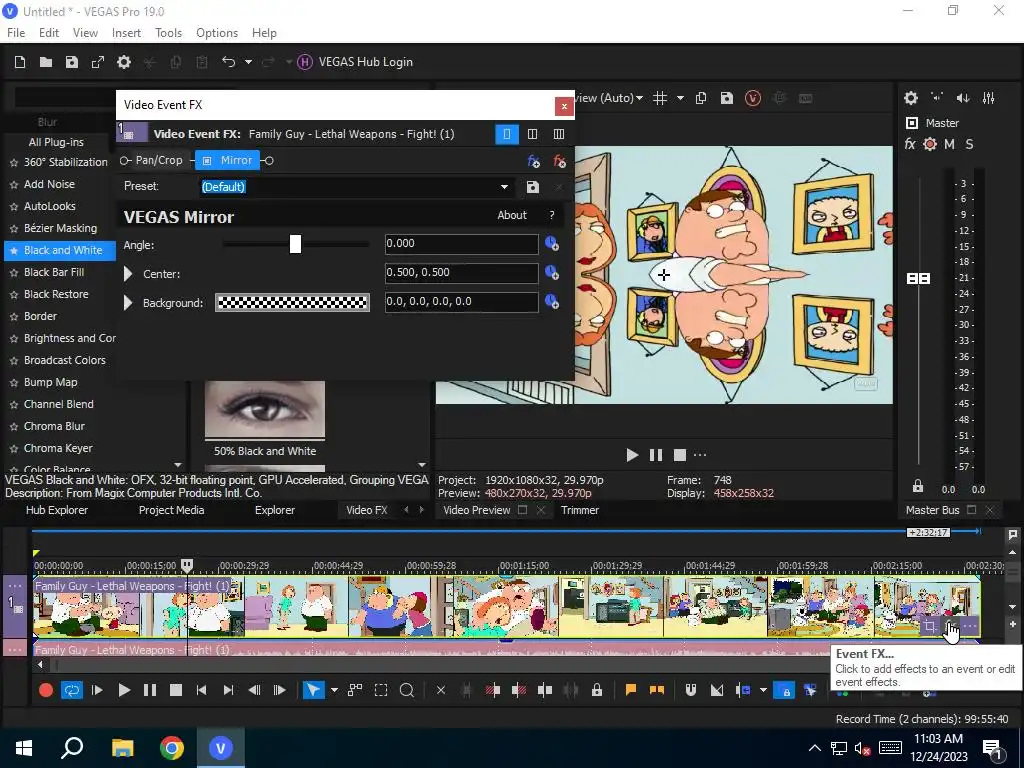Open VEGAS Mirror About
Image resolution: width=1024 pixels, height=768 pixels.
(x=512, y=215)
